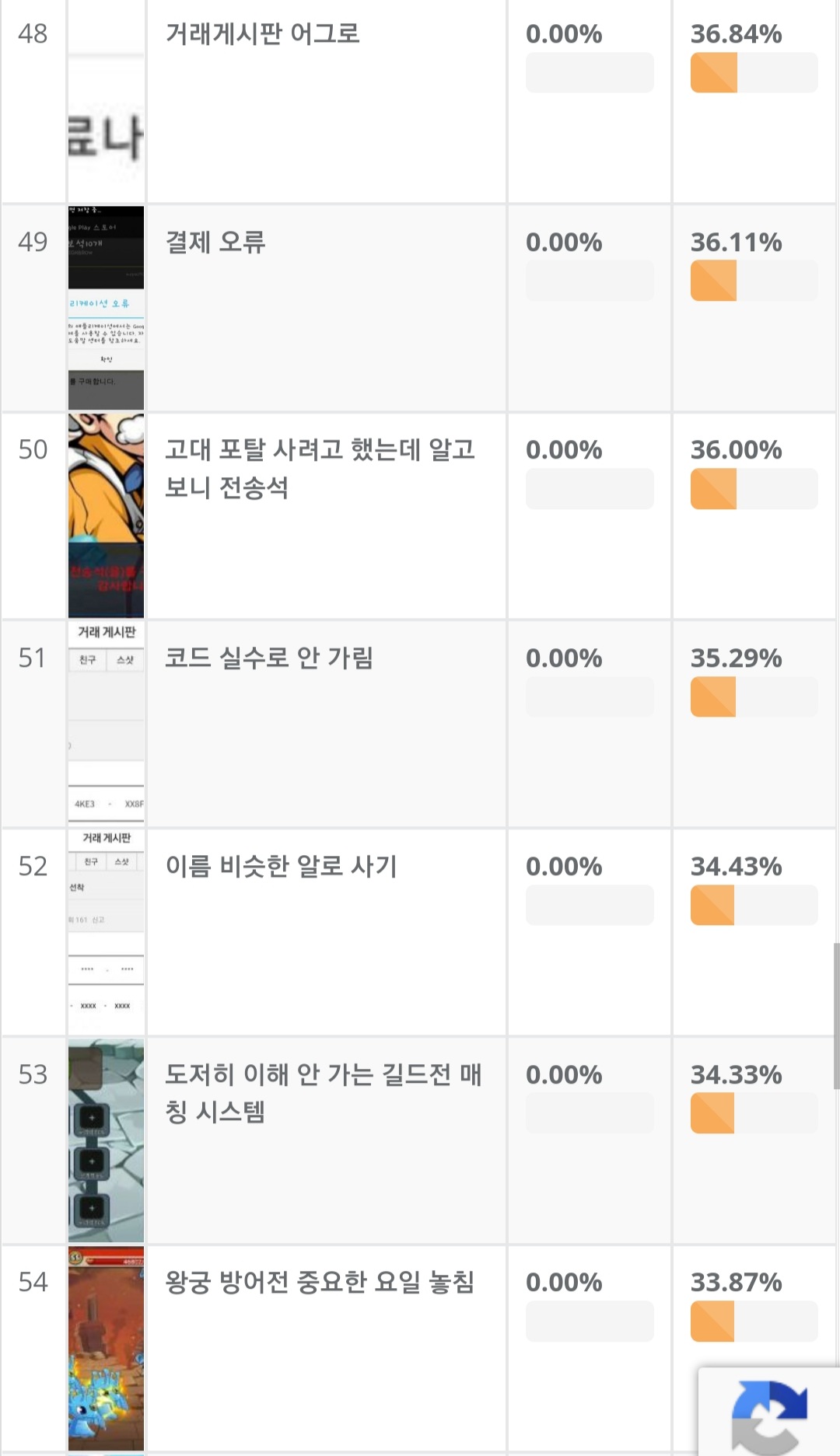
Task: Open the guild battle thumbnail in row 53
Action: tap(106, 1140)
